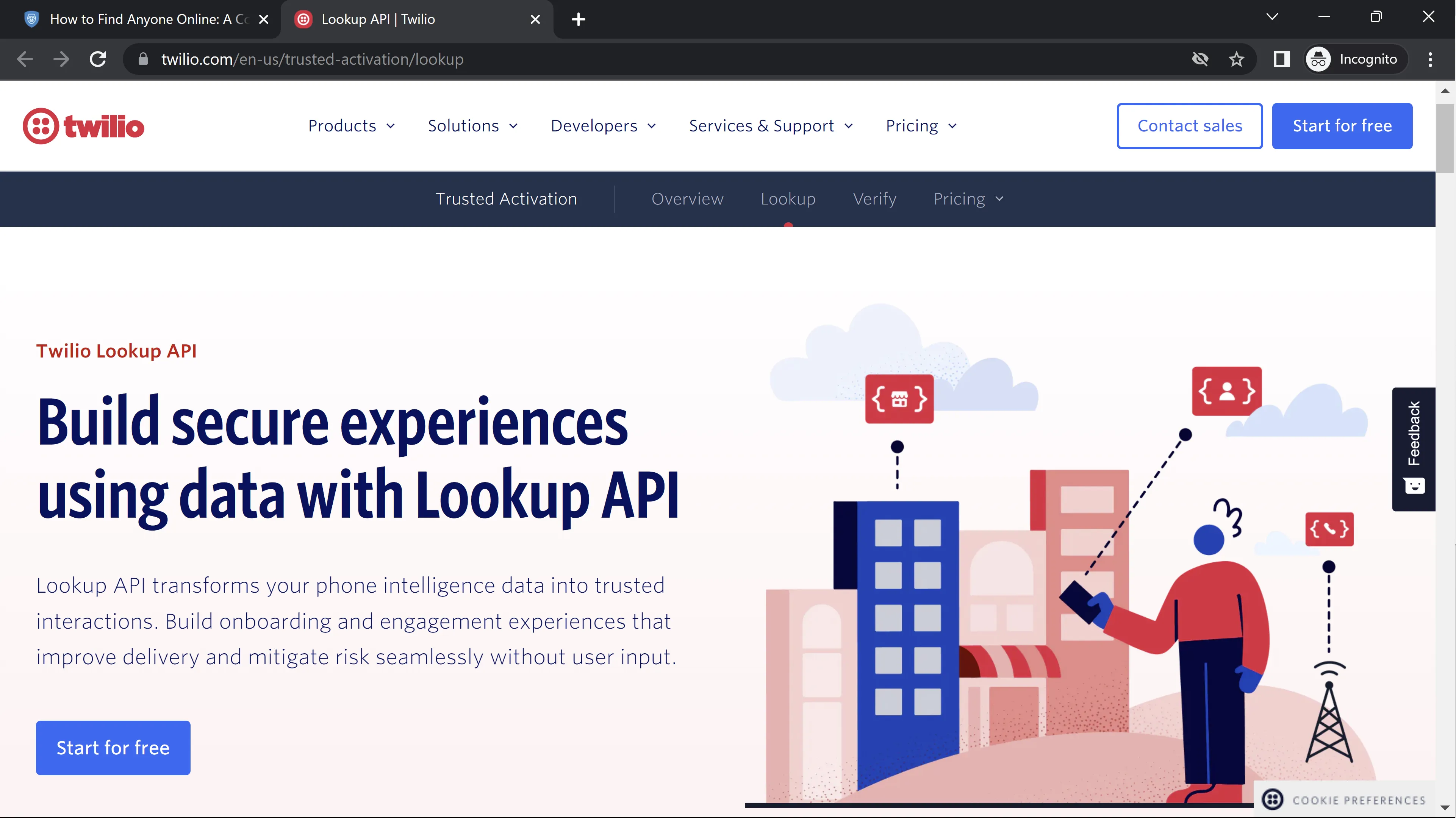The height and width of the screenshot is (818, 1456).
Task: Open the Feedback side widget
Action: pyautogui.click(x=1413, y=448)
